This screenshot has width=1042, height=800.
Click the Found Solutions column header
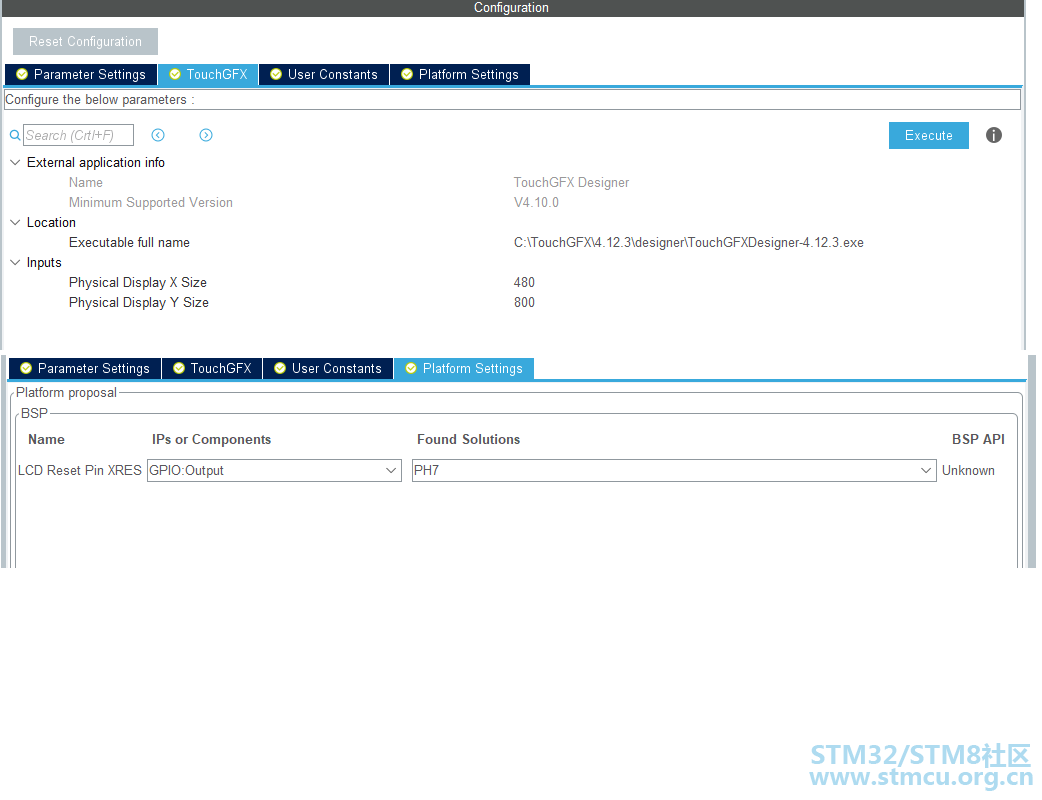(469, 439)
